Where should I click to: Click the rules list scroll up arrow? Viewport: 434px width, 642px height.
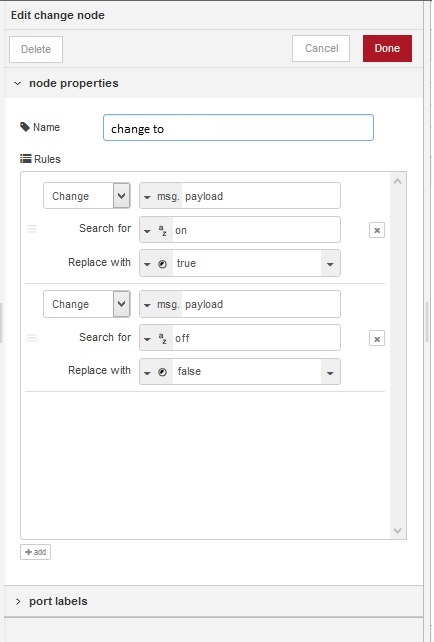(397, 181)
